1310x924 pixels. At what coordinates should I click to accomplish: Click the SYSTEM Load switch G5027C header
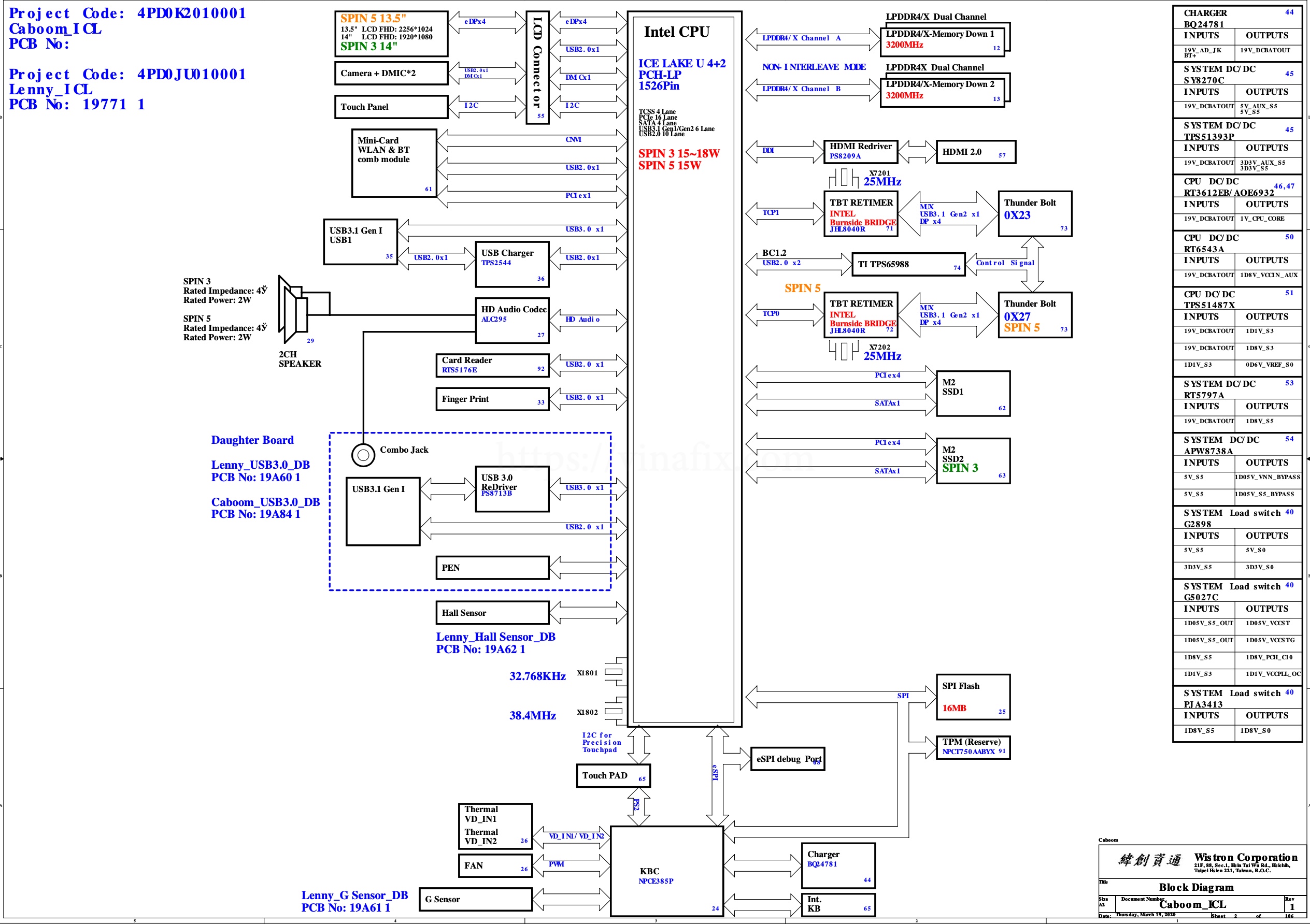point(1237,591)
